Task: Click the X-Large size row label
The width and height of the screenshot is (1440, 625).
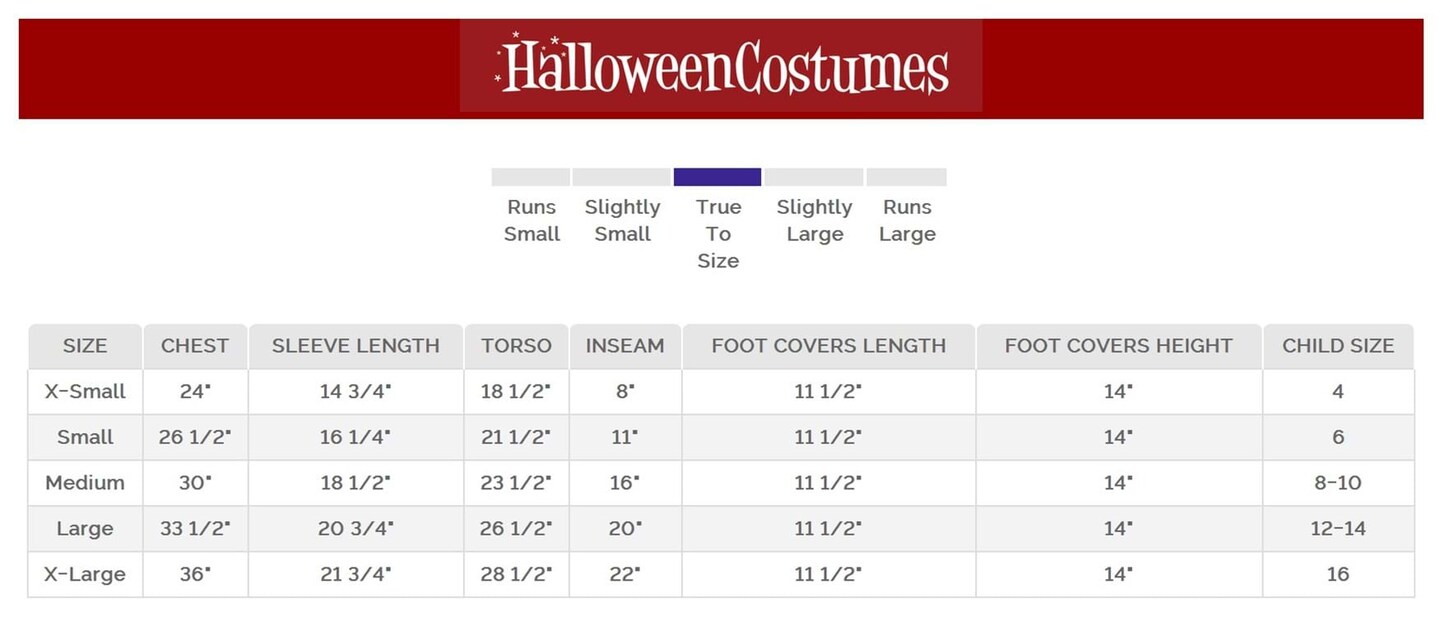Action: (x=85, y=575)
